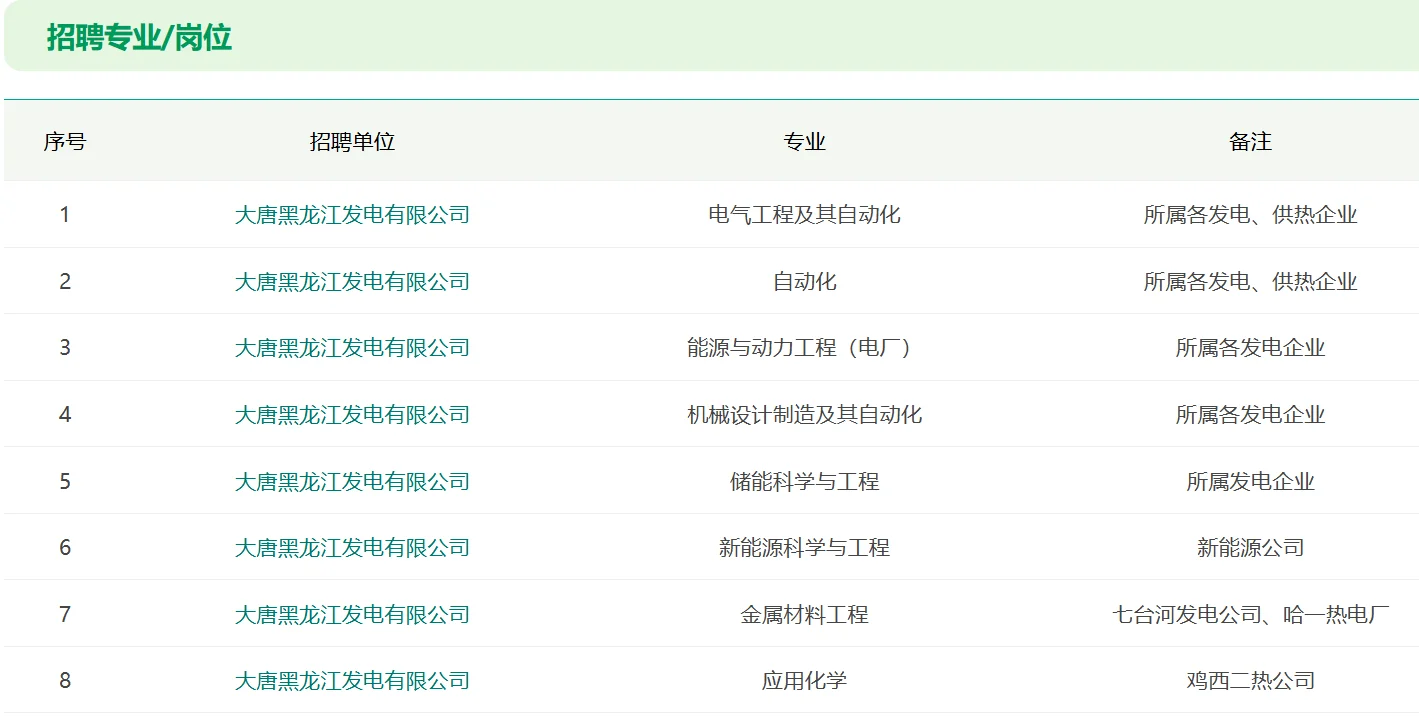The image size is (1419, 720).
Task: Open 大唐黑龙江发电有限公司 link in row 6
Action: [352, 547]
